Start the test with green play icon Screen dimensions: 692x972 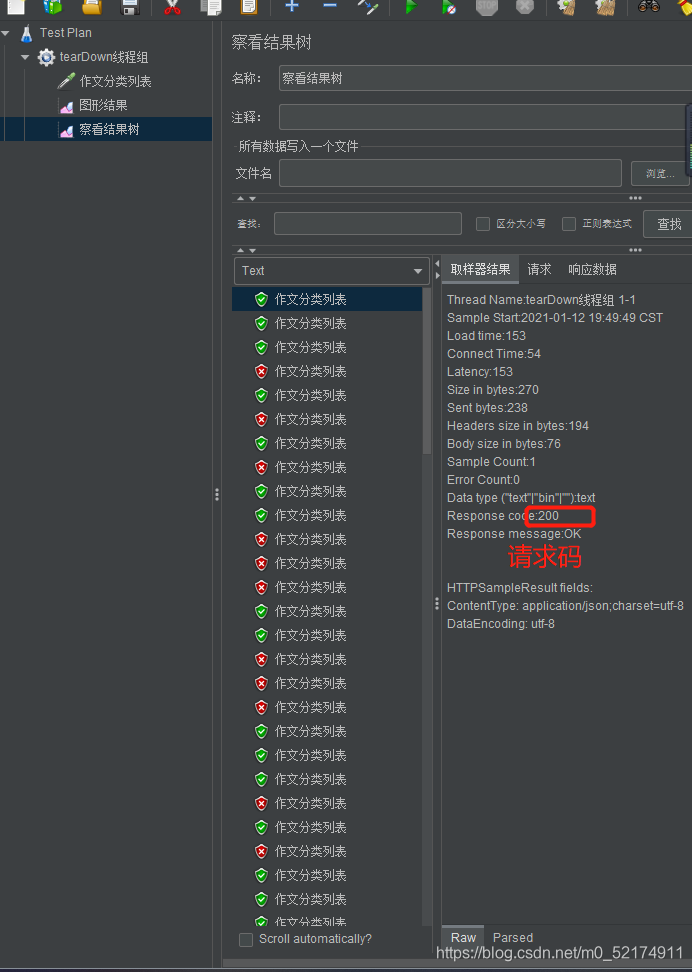(410, 6)
